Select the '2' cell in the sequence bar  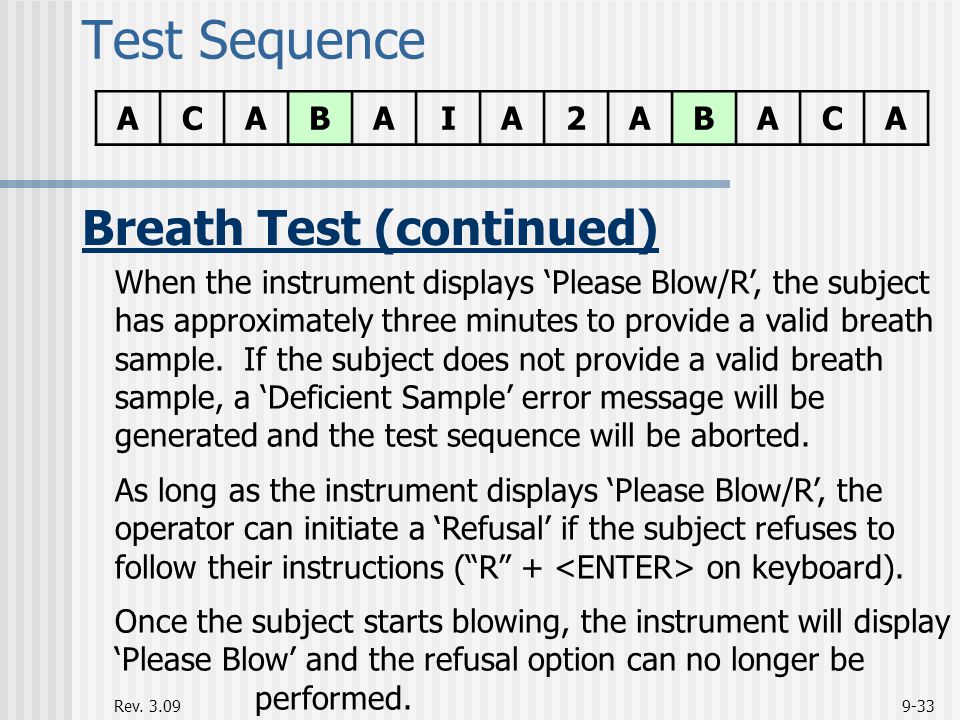click(x=576, y=118)
